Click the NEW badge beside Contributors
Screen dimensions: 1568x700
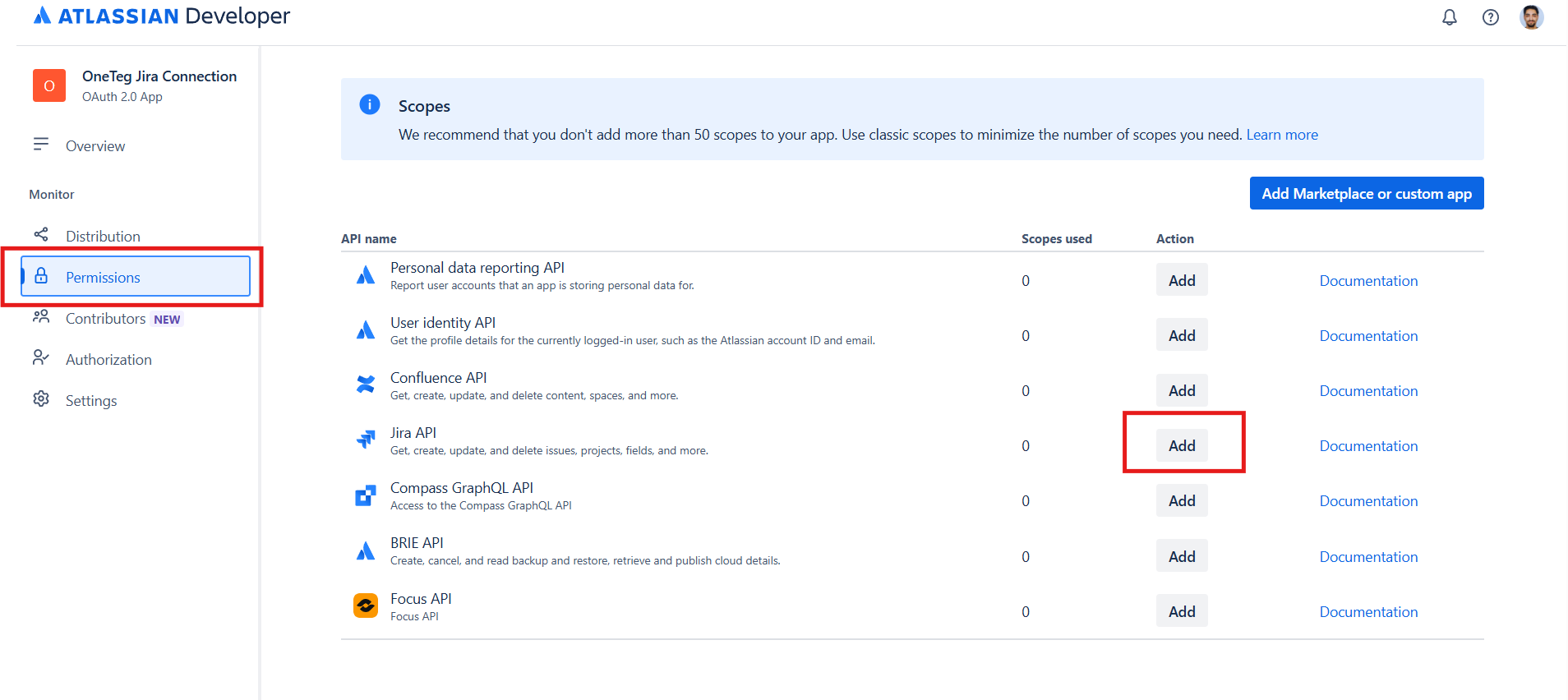pyautogui.click(x=167, y=320)
